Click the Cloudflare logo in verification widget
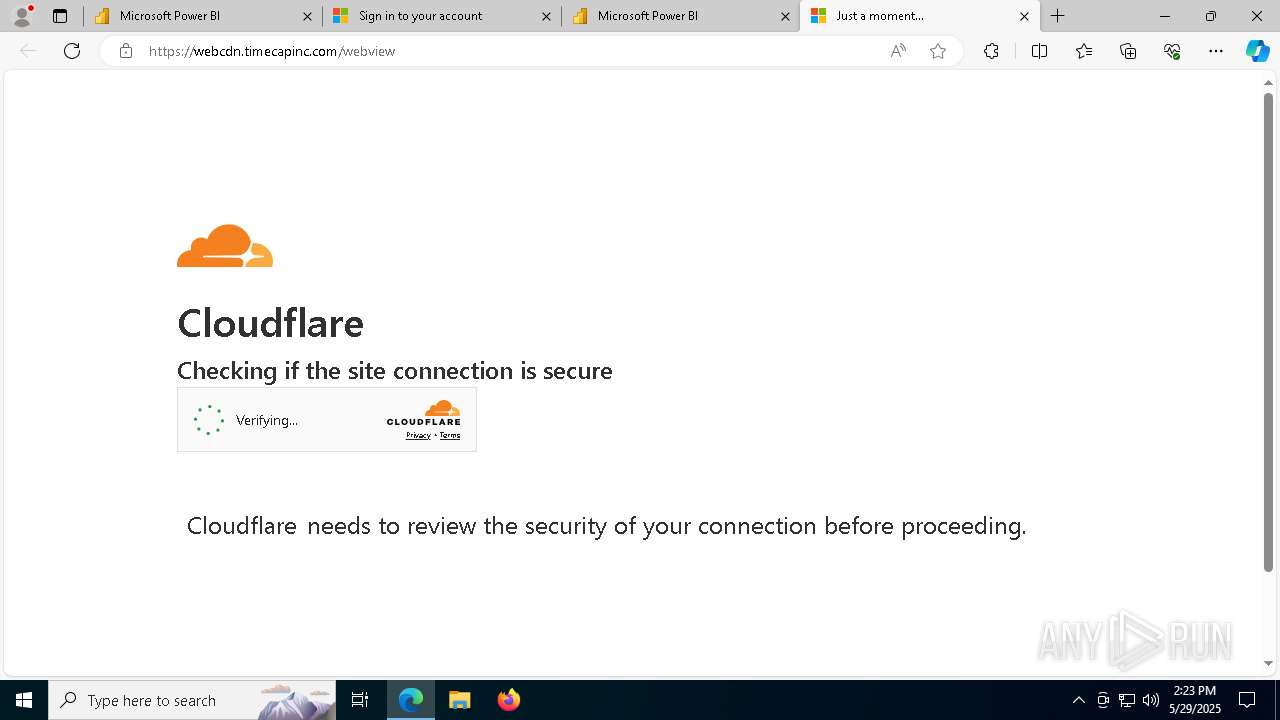This screenshot has width=1280, height=720. 424,413
